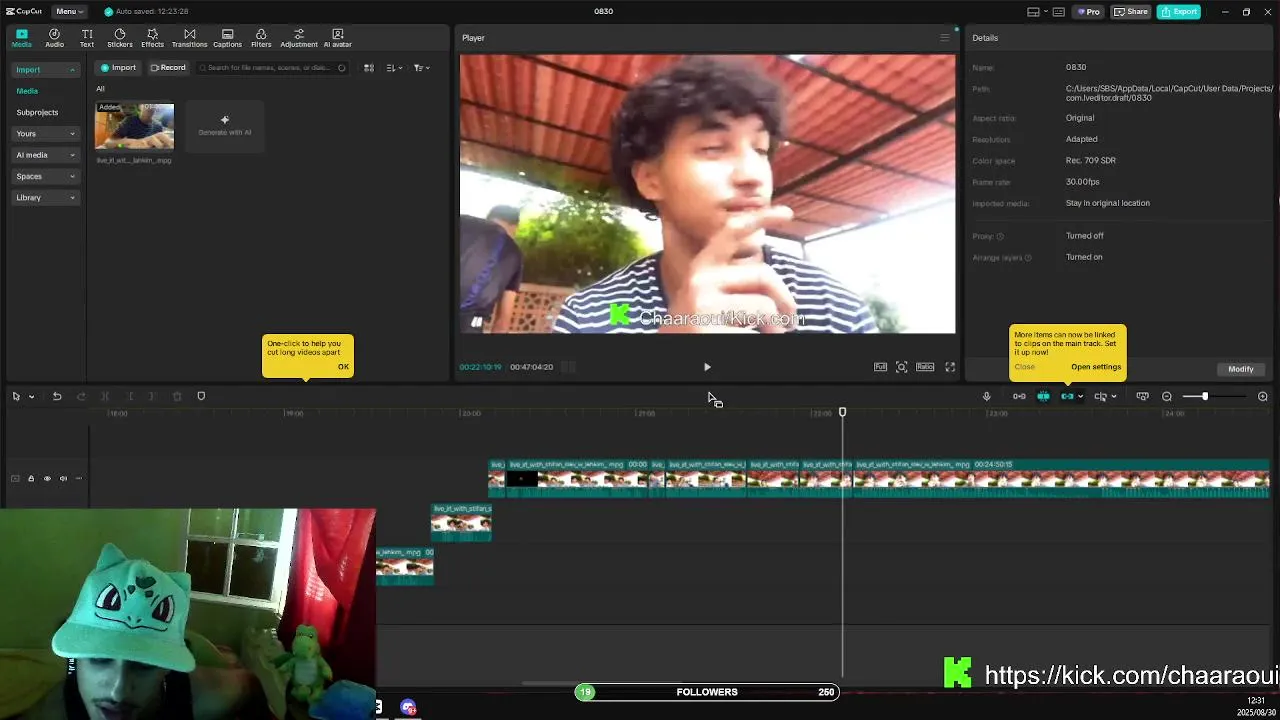Toggle the preview axis option
The height and width of the screenshot is (720, 1280).
coord(1100,397)
